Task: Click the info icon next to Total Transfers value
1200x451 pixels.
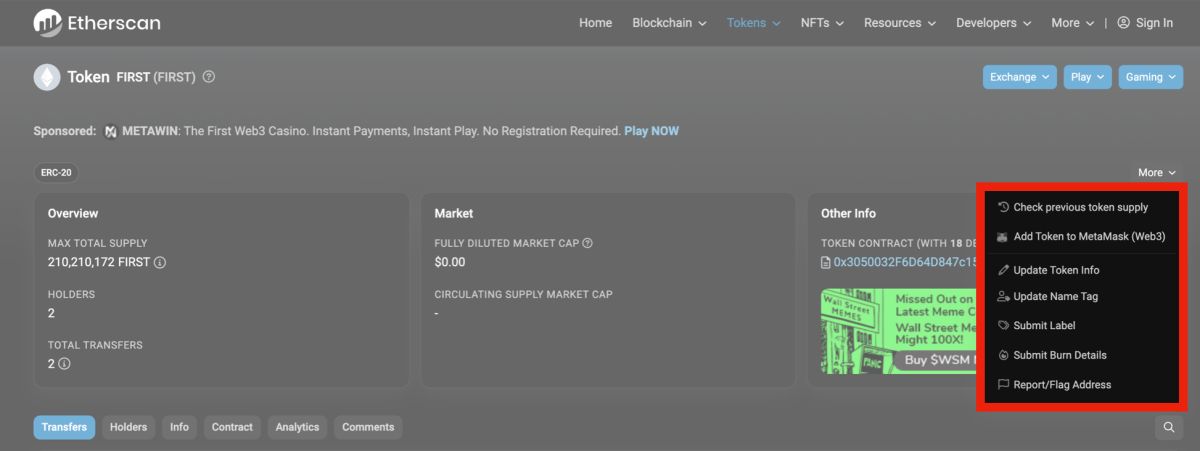Action: click(64, 365)
